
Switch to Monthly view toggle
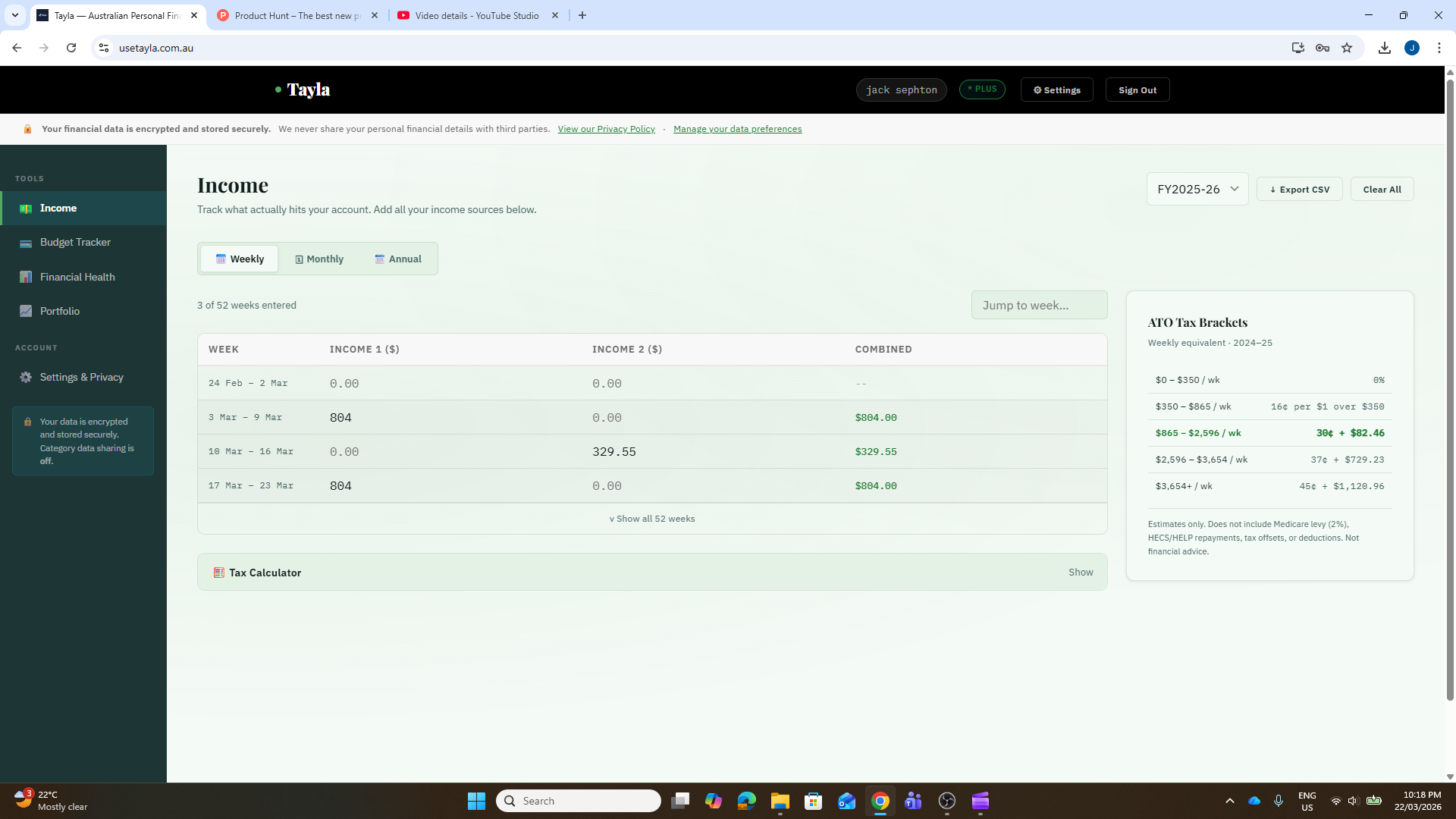tap(319, 259)
